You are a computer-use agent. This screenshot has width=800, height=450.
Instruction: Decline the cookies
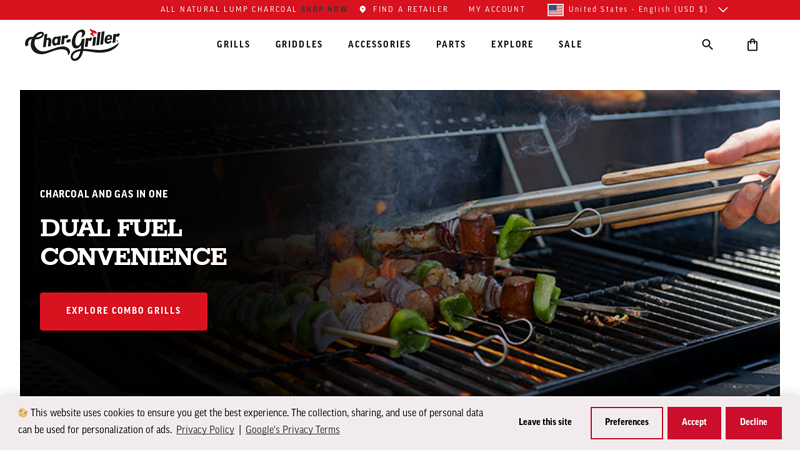pos(754,422)
